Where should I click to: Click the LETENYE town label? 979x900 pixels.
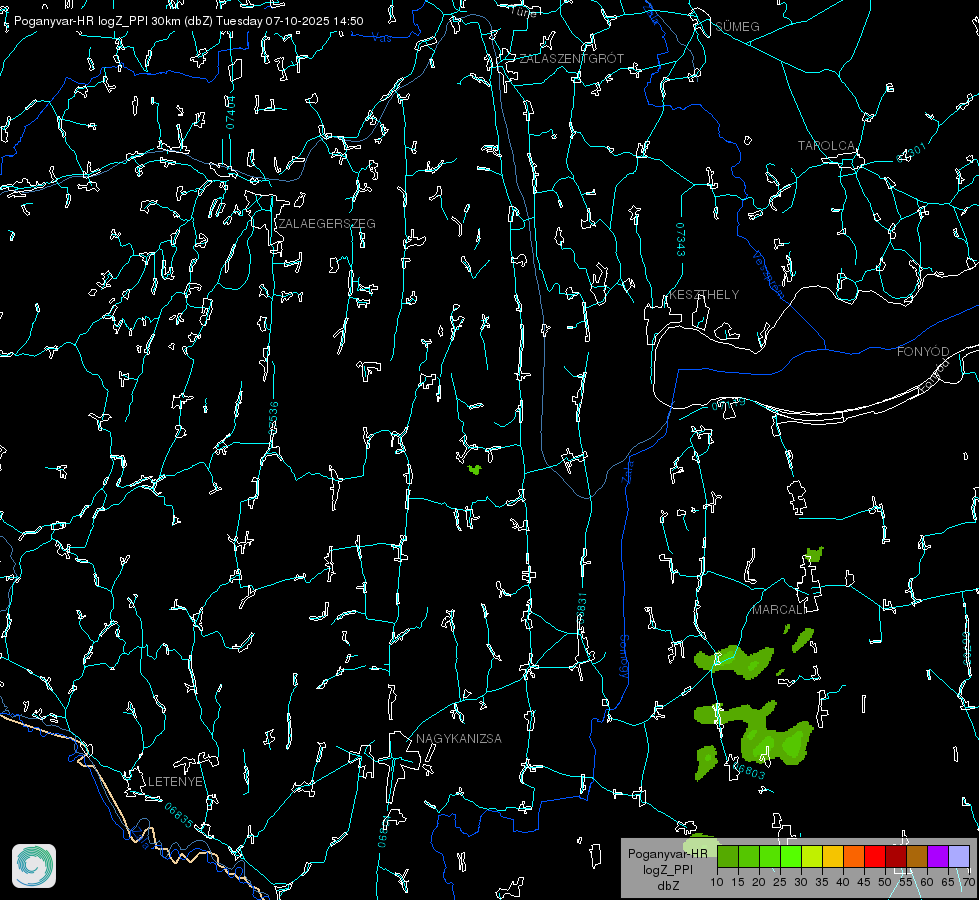(175, 782)
